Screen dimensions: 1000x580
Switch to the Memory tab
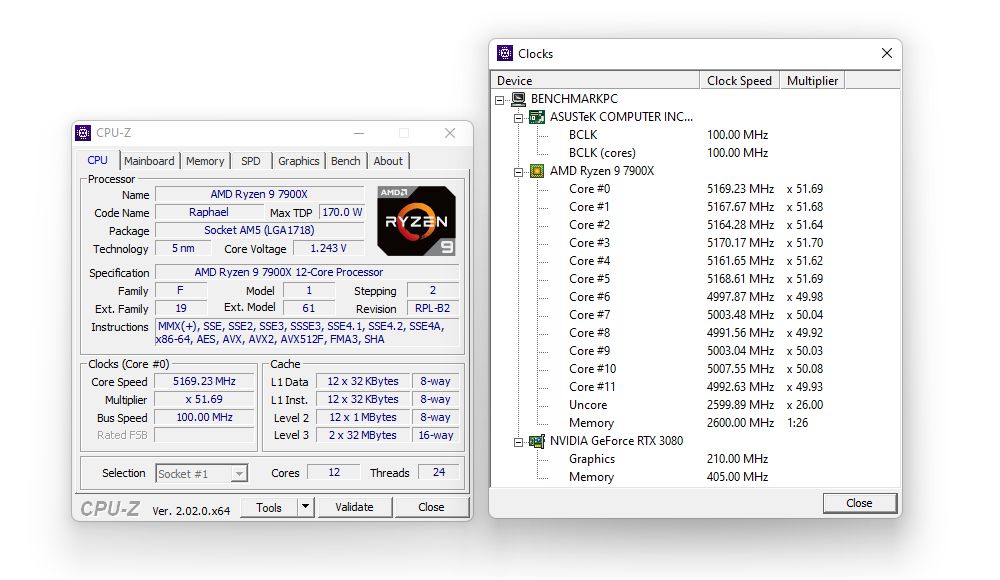point(205,161)
